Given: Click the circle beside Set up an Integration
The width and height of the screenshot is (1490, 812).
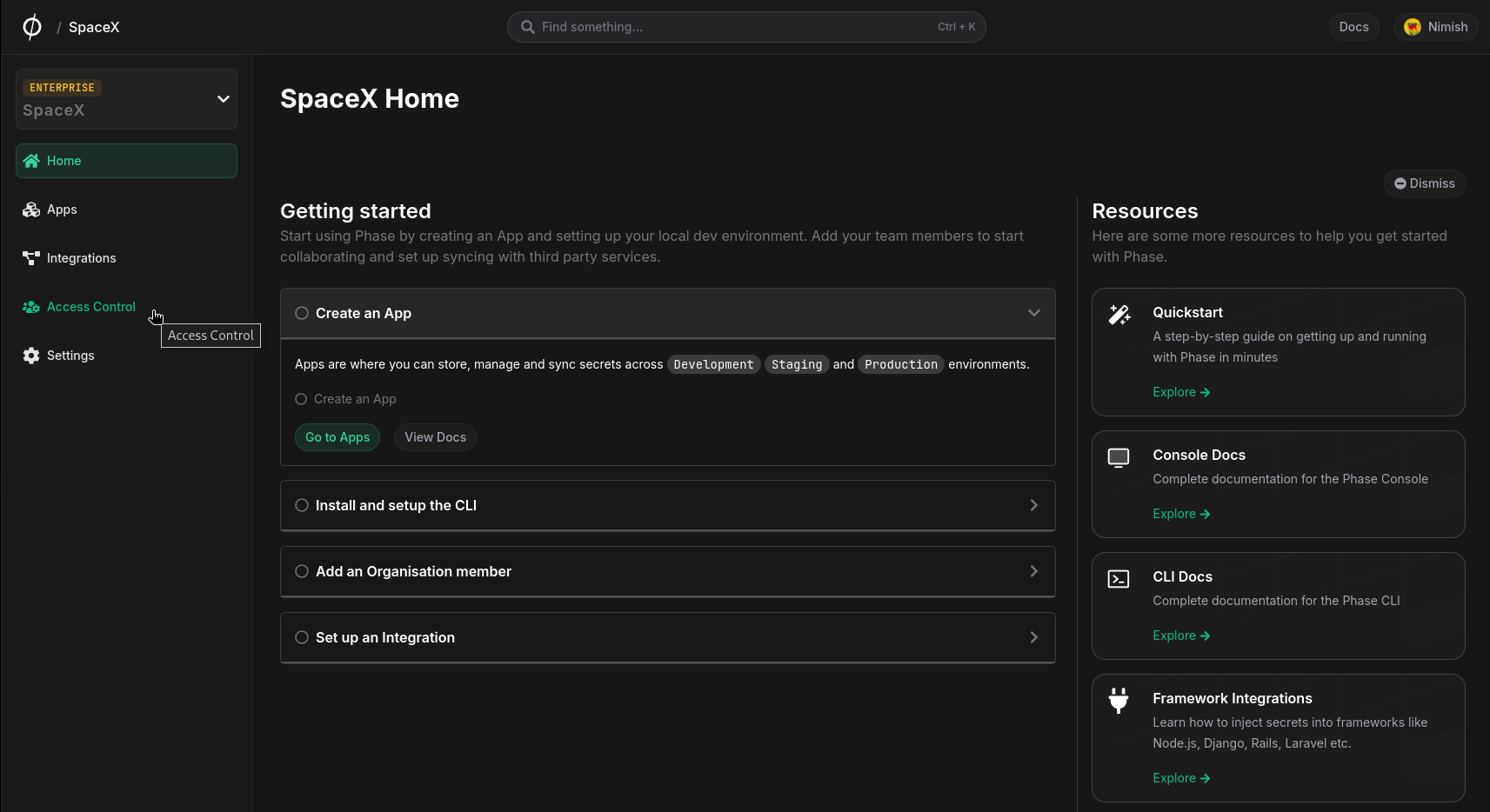Looking at the screenshot, I should (302, 637).
